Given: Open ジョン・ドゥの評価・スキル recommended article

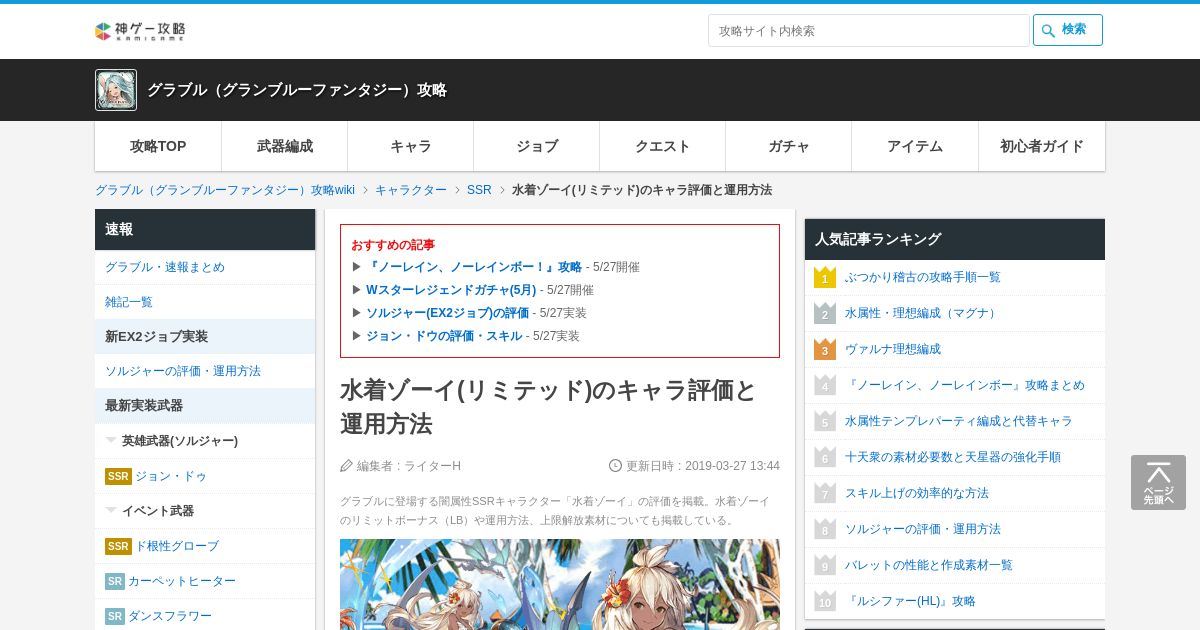Looking at the screenshot, I should (x=444, y=336).
